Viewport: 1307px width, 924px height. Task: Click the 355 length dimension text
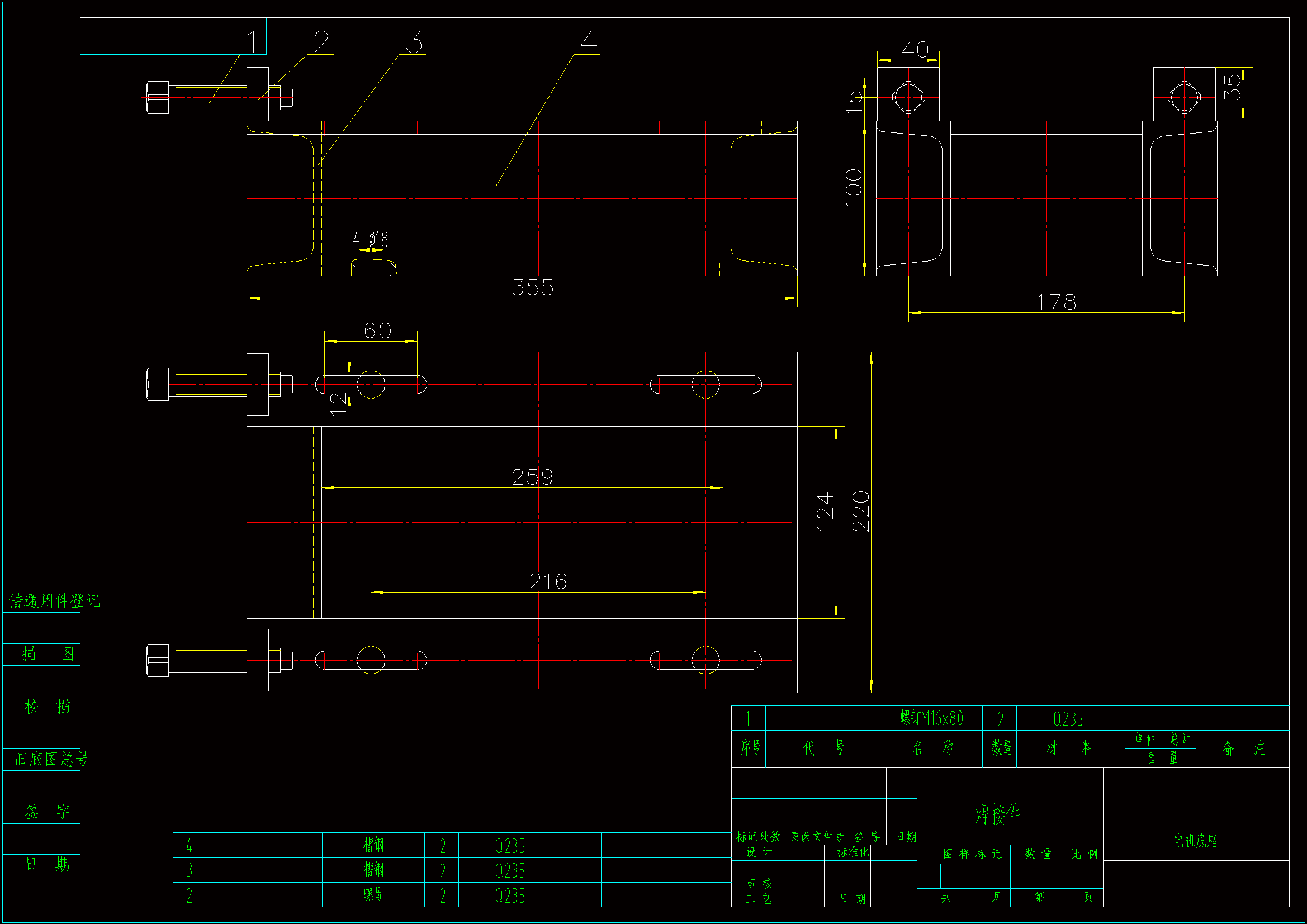532,288
